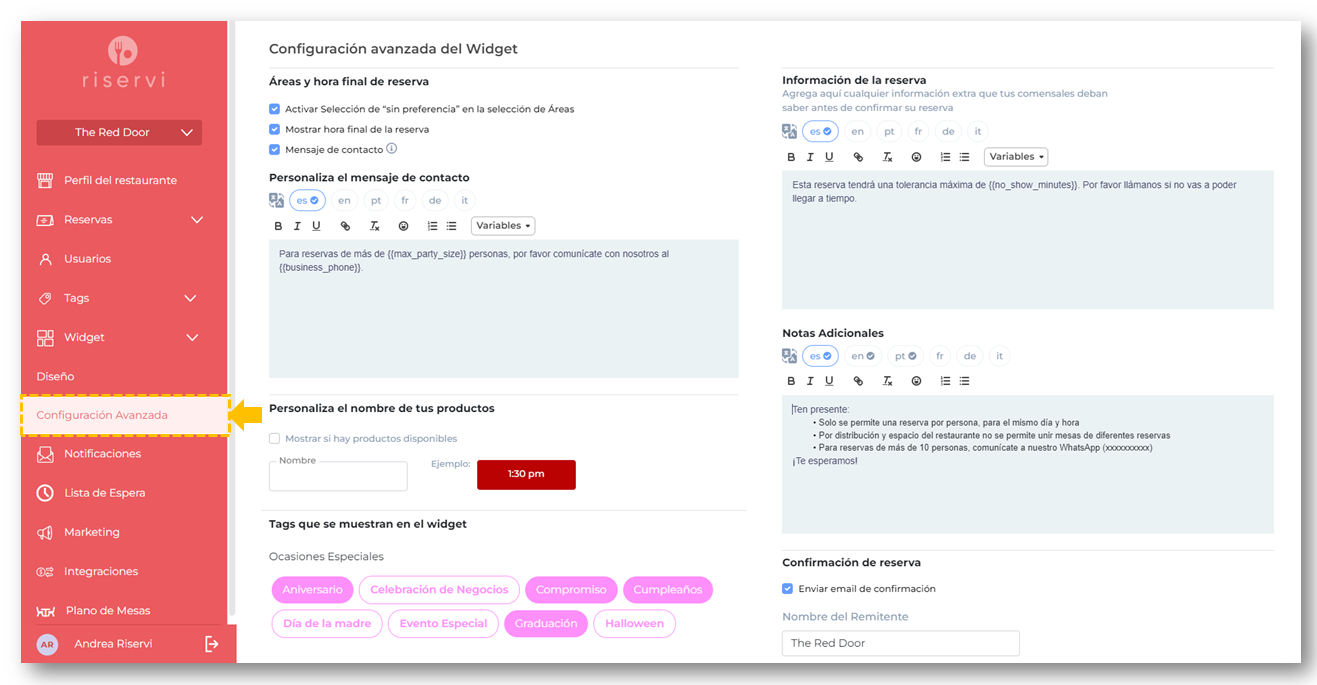
Task: Apply numbered list in Notas Adicionales editor
Action: [x=945, y=381]
